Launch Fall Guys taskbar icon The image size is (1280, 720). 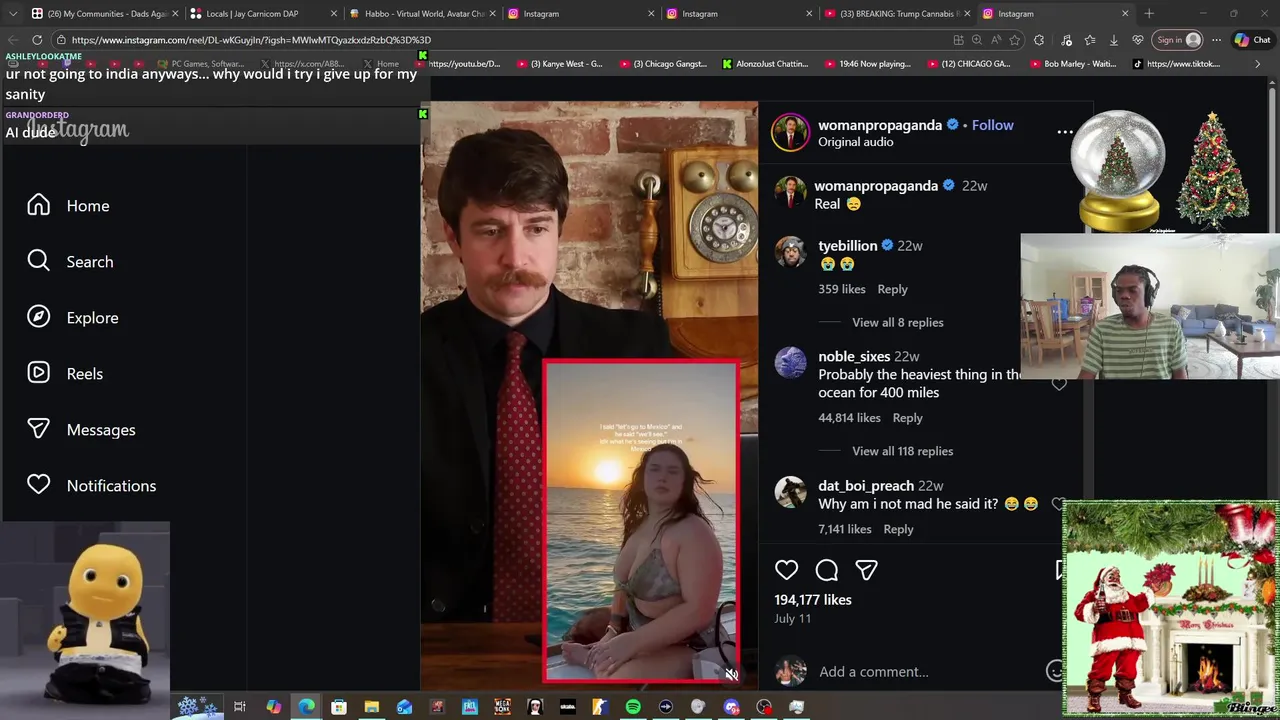pos(470,707)
